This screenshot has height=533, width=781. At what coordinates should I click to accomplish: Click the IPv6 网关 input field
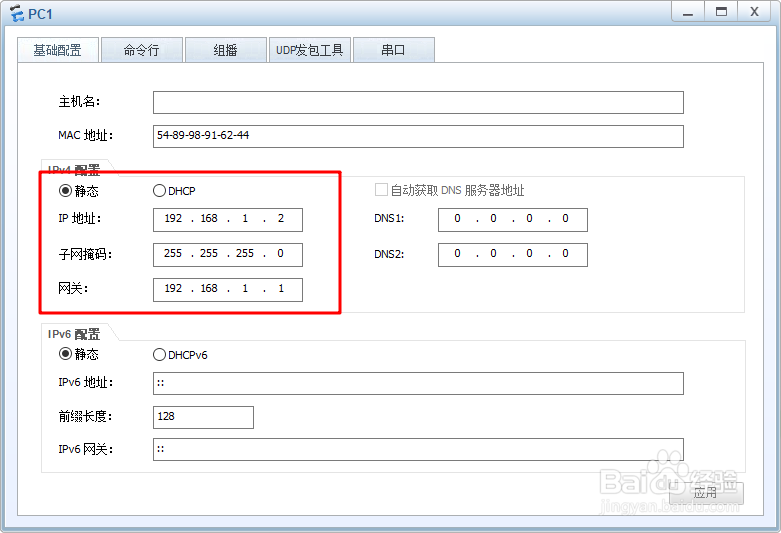coord(418,449)
